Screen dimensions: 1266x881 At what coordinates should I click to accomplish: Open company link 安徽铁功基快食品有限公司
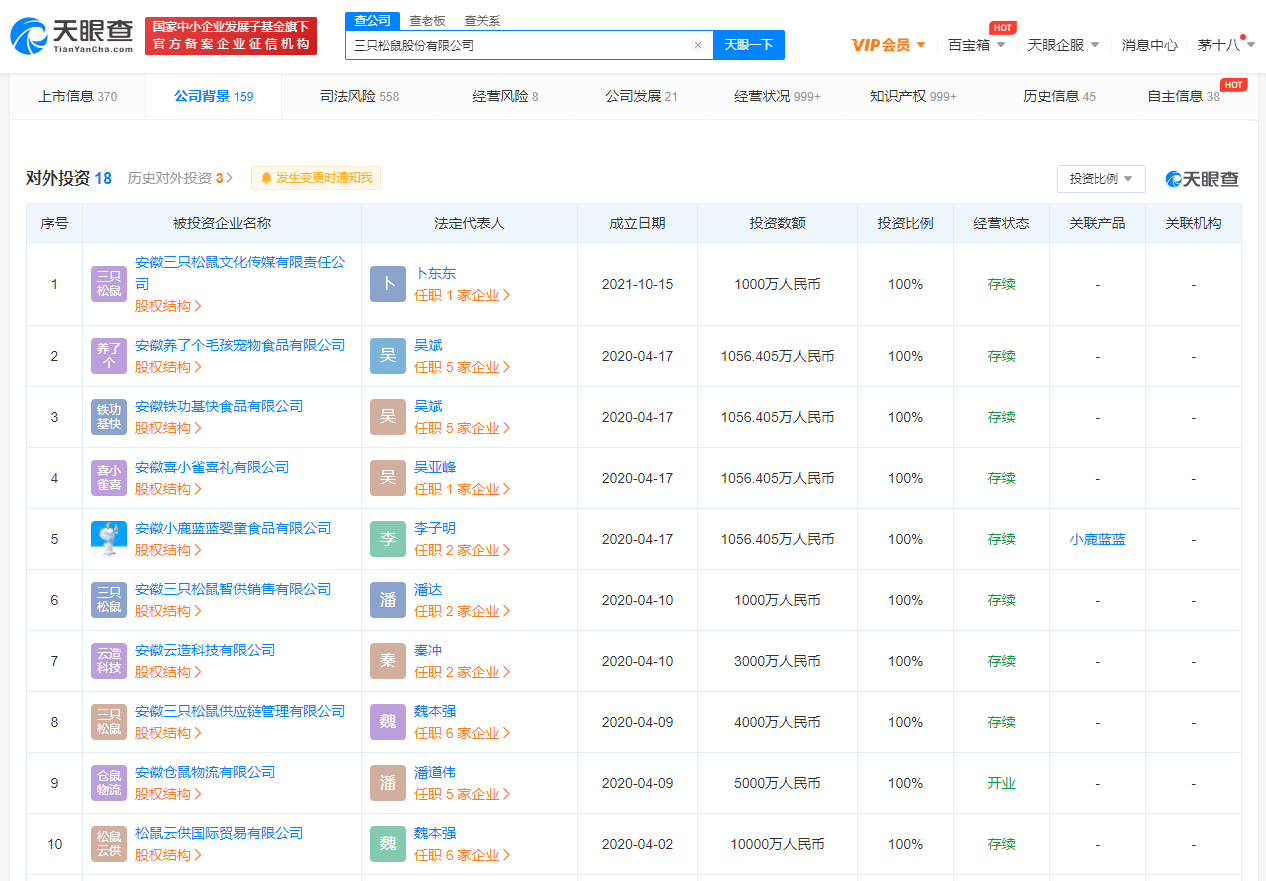coord(219,406)
